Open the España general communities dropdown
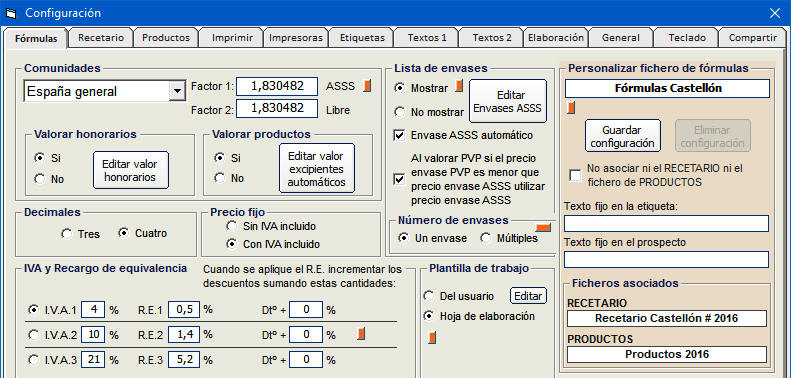This screenshot has height=378, width=791. [177, 91]
